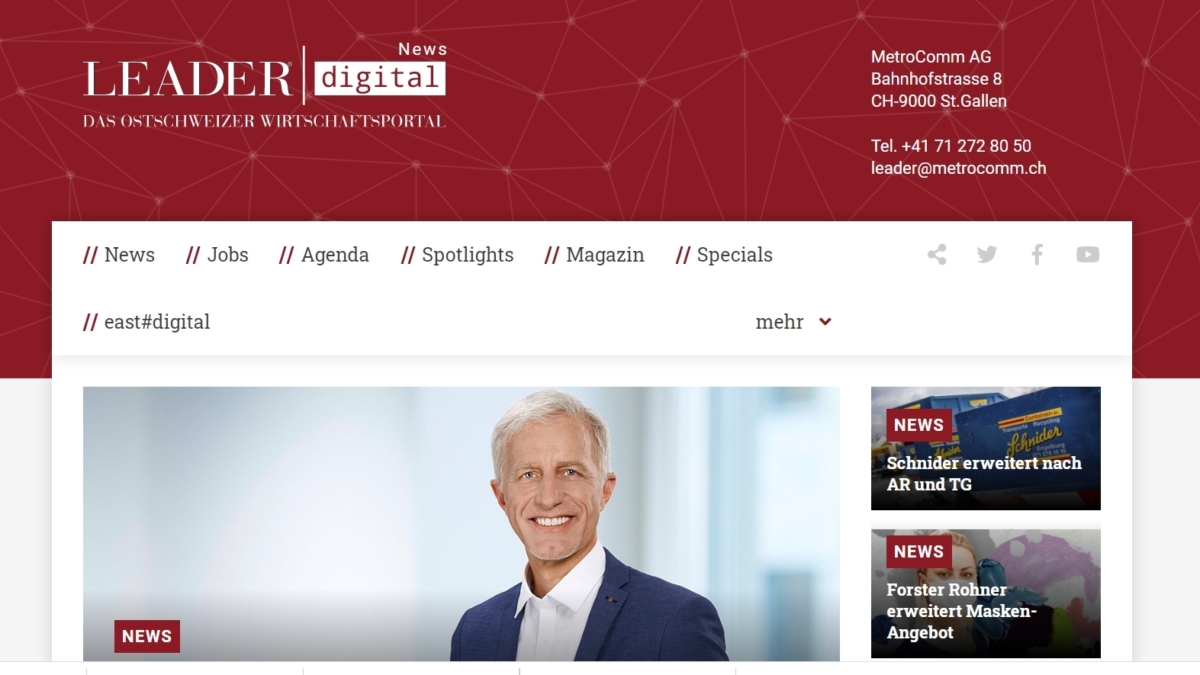Screen dimensions: 1200x675
Task: Select the Agenda menu item
Action: [324, 255]
